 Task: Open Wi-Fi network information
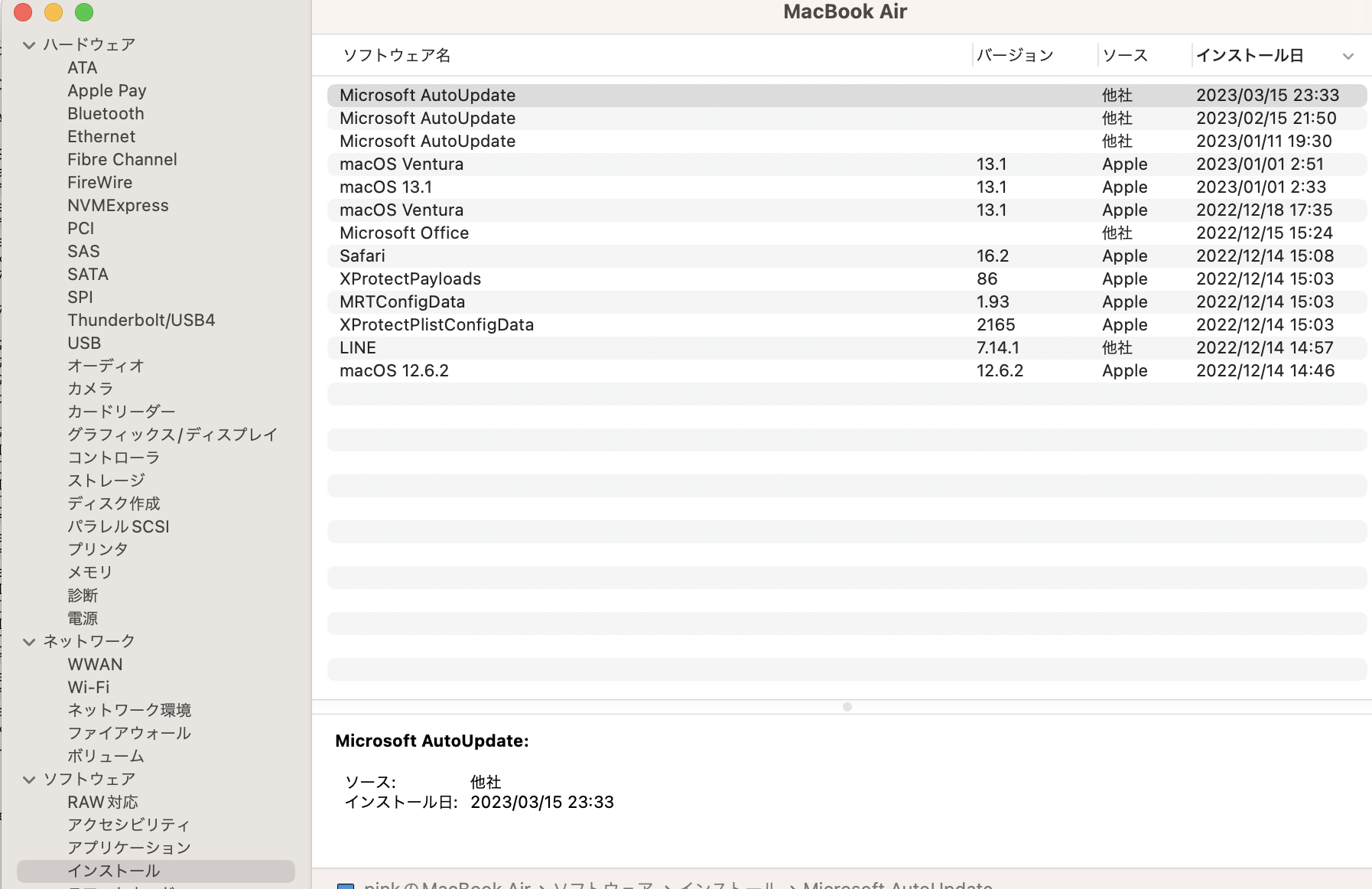[89, 688]
